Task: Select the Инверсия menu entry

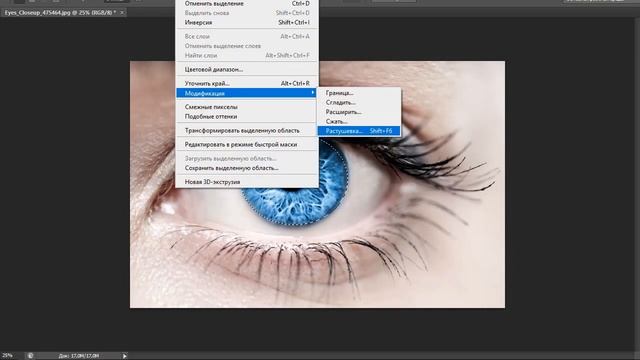Action: point(247,22)
